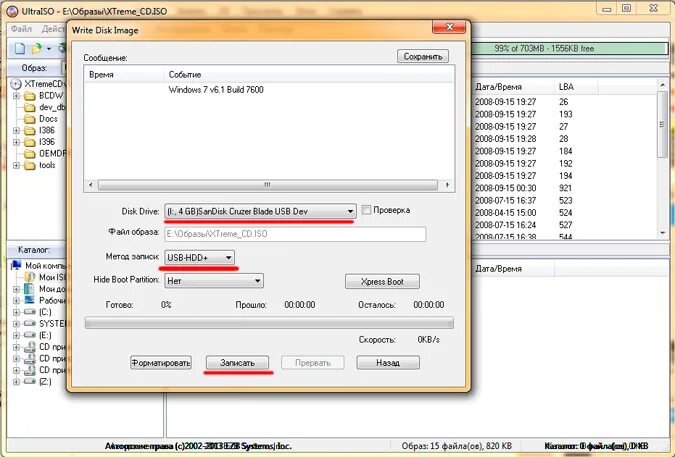The height and width of the screenshot is (457, 675).
Task: Click the Xpress Boot button
Action: pos(382,281)
